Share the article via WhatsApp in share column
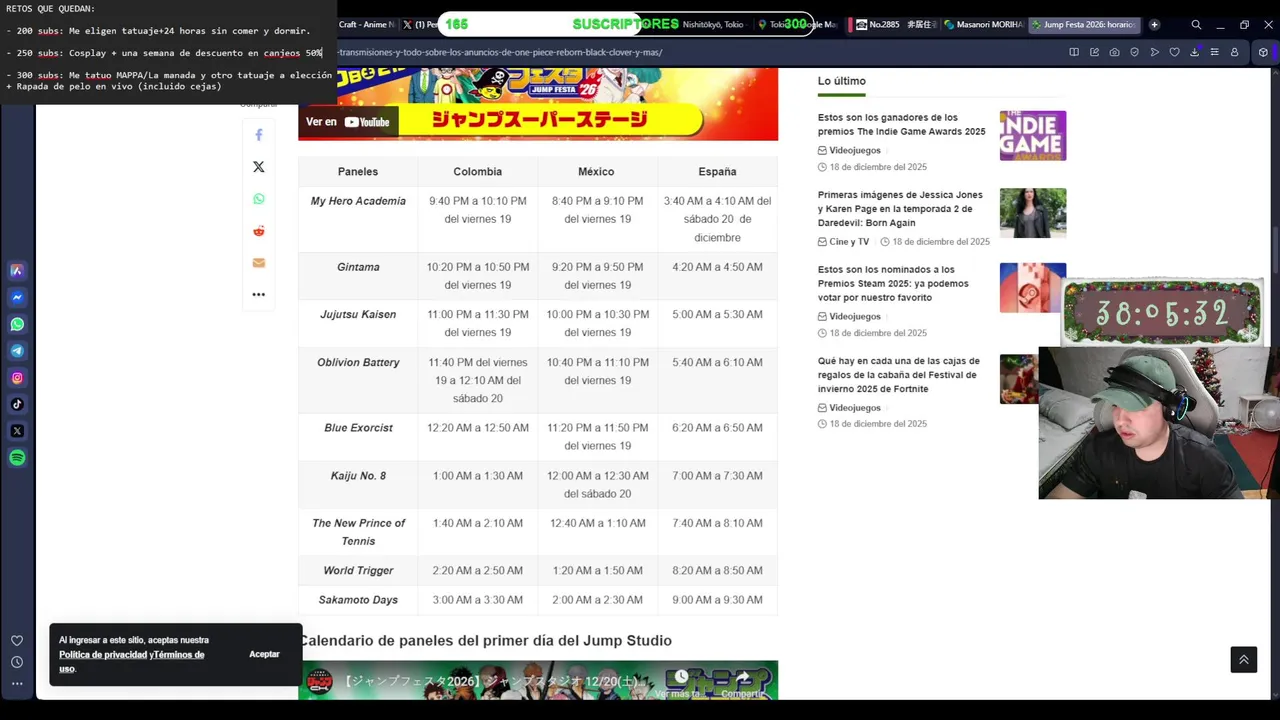Viewport: 1280px width, 720px height. (259, 199)
